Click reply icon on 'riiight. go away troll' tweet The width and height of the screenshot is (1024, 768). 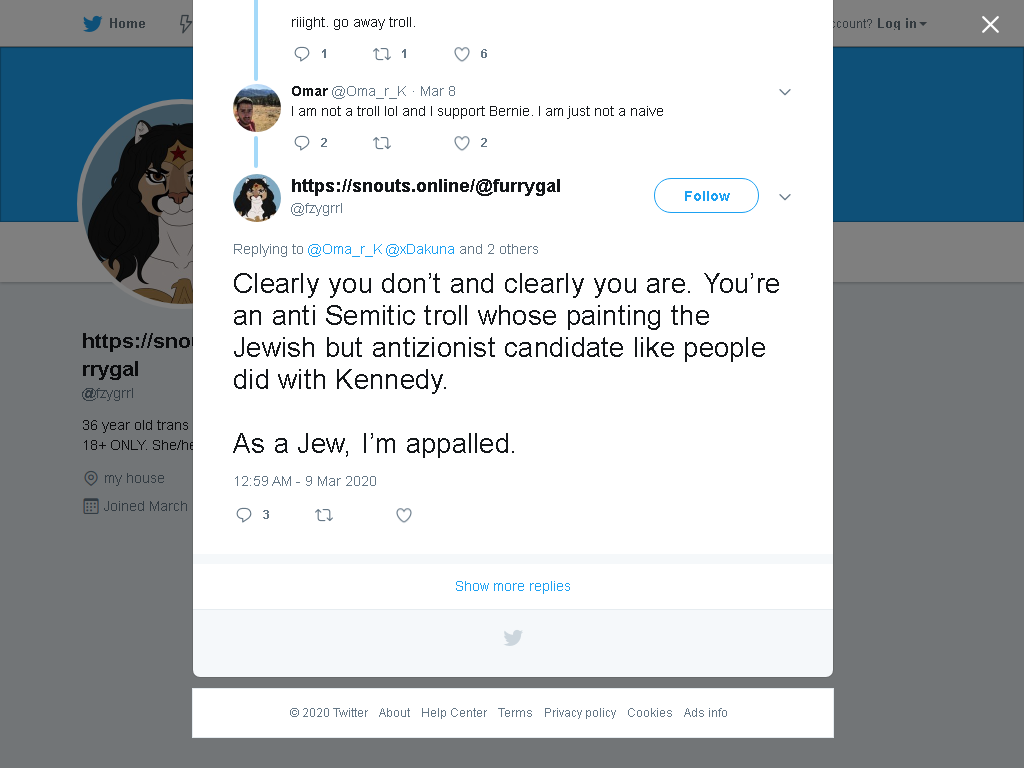tap(302, 54)
